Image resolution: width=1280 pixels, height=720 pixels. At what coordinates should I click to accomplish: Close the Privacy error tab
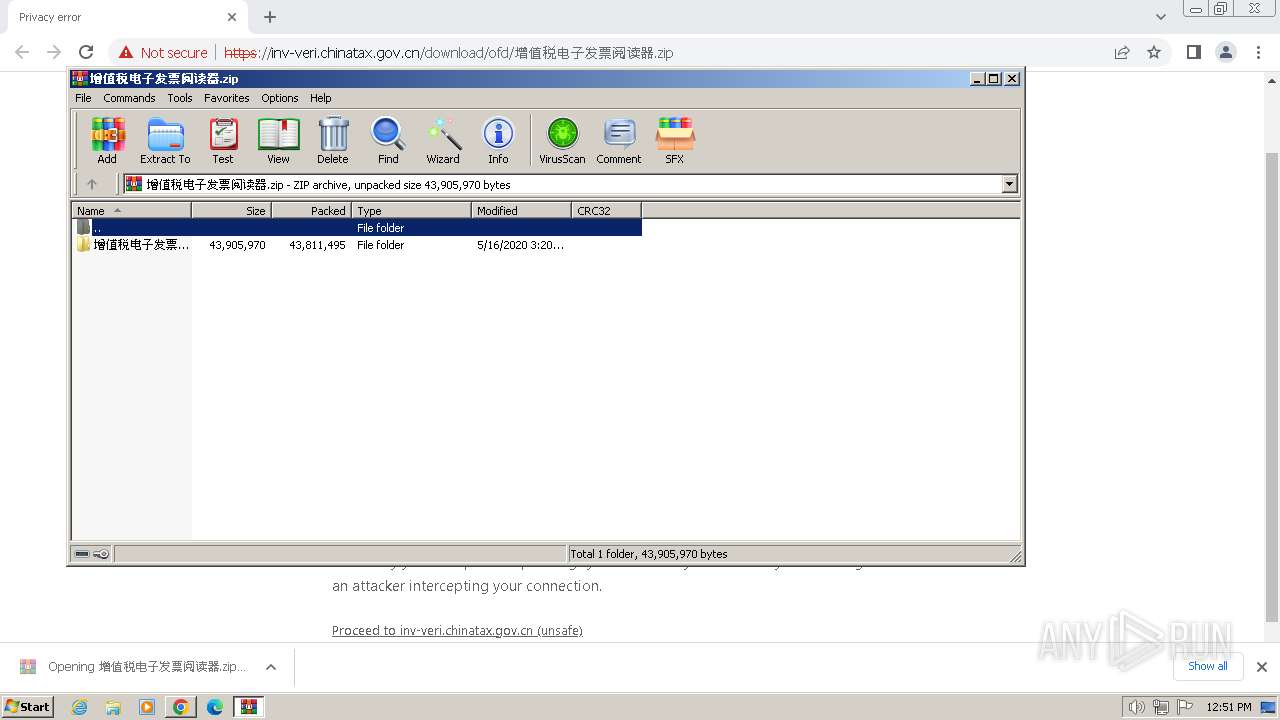232,17
